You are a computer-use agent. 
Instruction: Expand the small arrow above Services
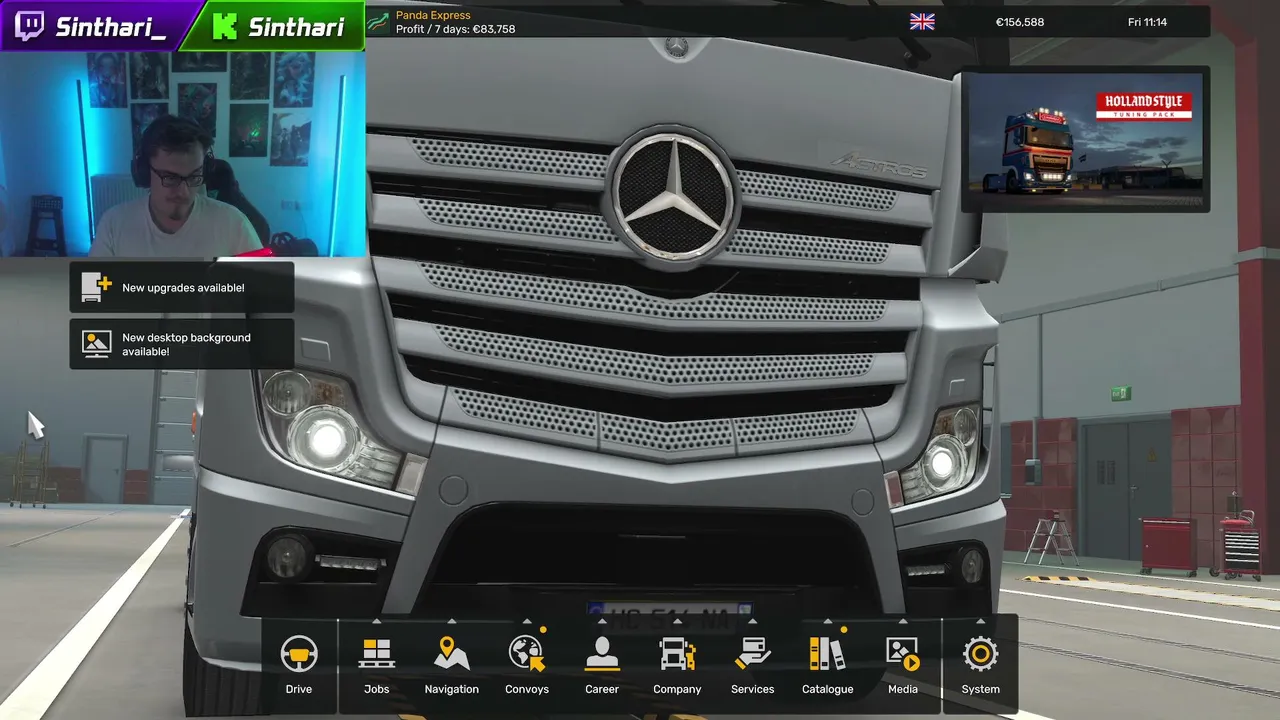click(x=752, y=622)
